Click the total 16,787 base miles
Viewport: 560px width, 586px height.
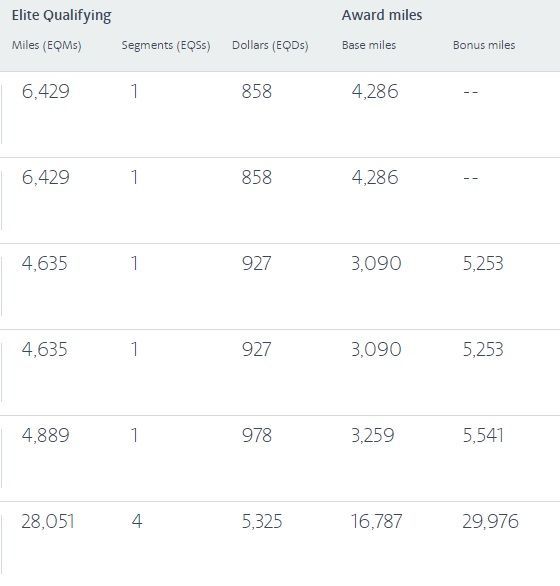376,521
